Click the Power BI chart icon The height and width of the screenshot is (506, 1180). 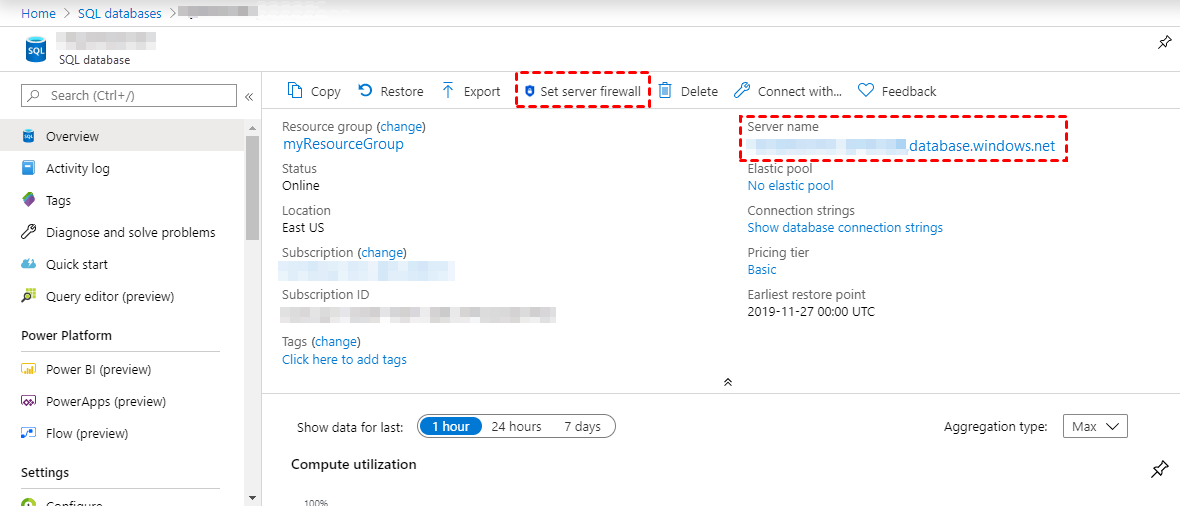pos(29,369)
